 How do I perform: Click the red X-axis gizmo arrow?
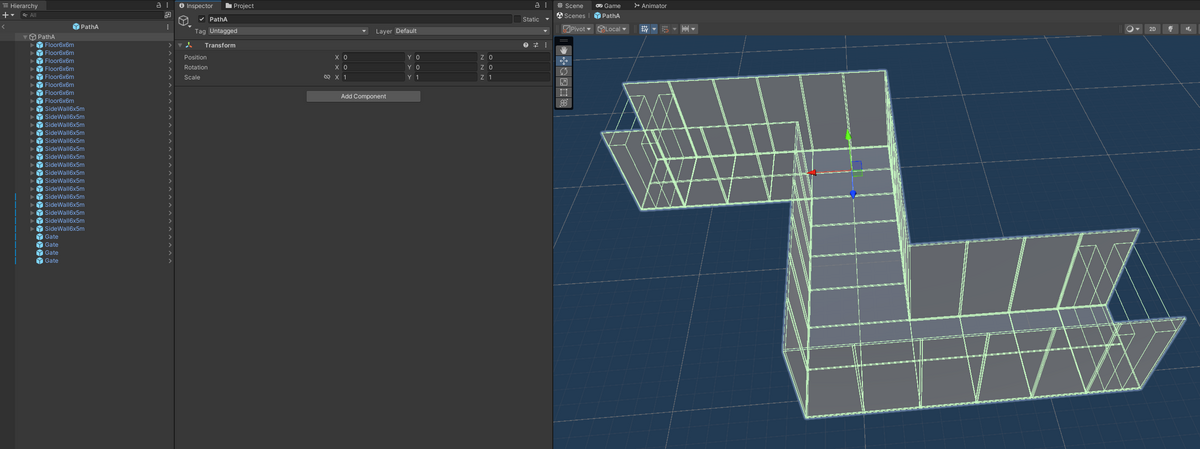coord(814,173)
